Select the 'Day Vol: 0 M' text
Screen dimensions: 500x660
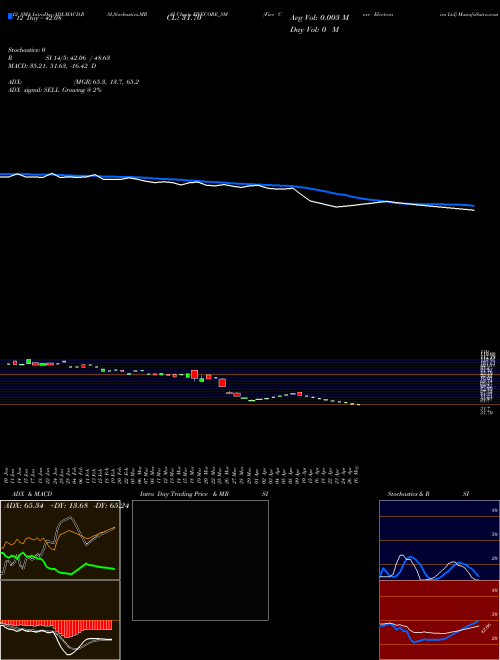pyautogui.click(x=314, y=29)
